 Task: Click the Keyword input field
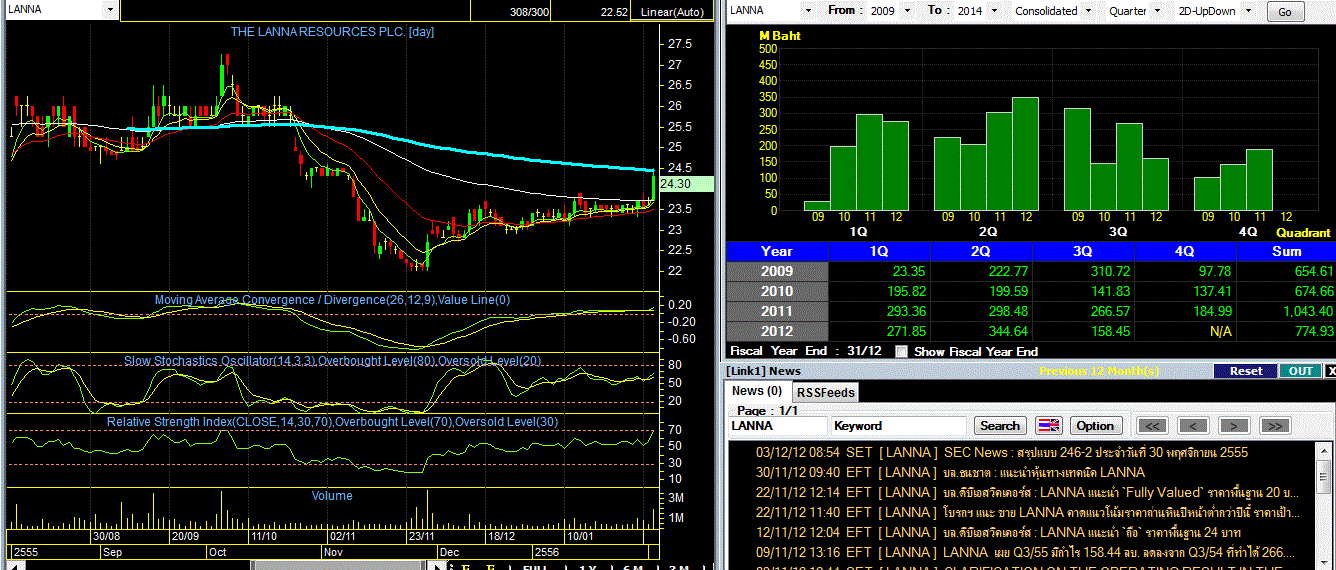(899, 425)
